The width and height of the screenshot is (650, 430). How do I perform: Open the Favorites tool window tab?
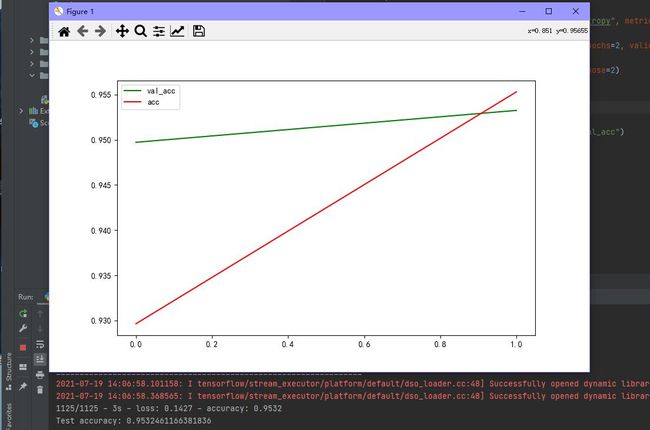click(9, 416)
